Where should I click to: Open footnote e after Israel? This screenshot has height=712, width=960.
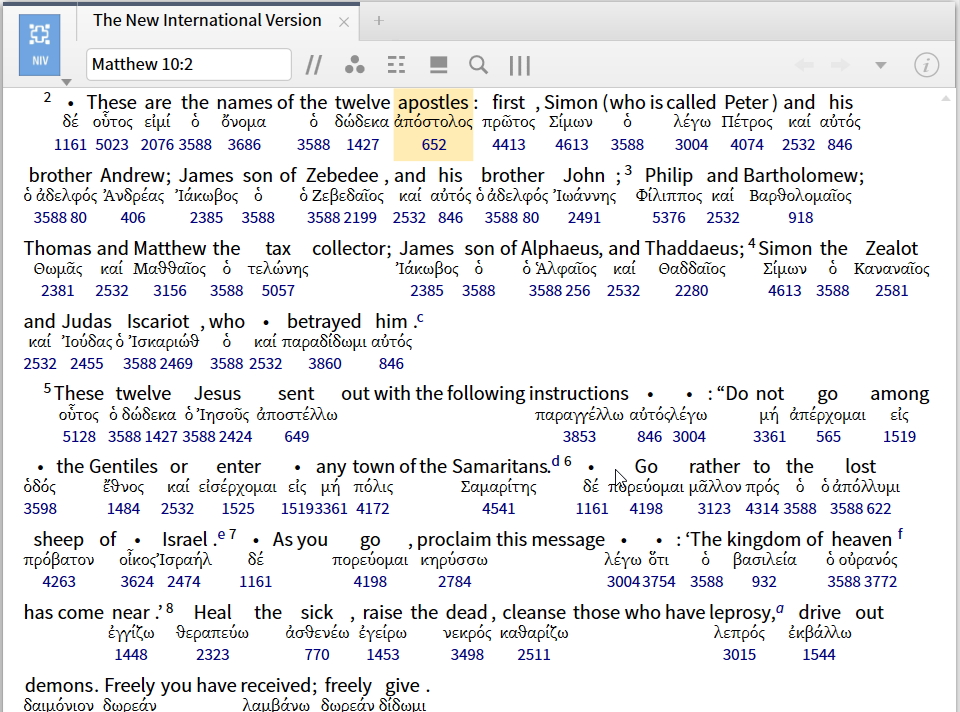222,534
